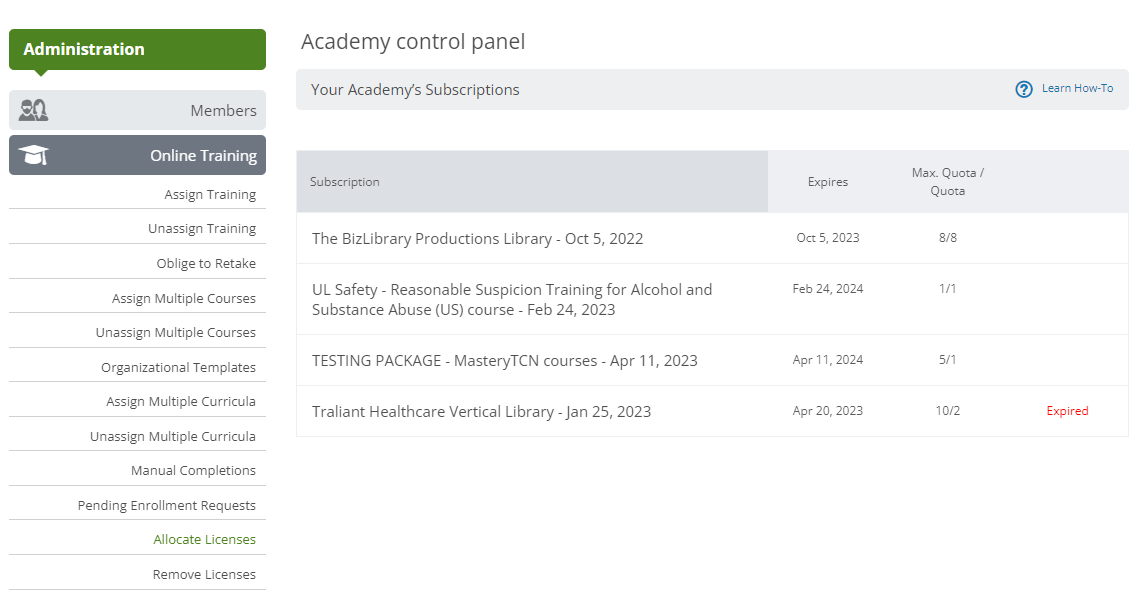Go to Assign Multiple Curricula
Viewport: 1137px width, 594px height.
point(181,401)
